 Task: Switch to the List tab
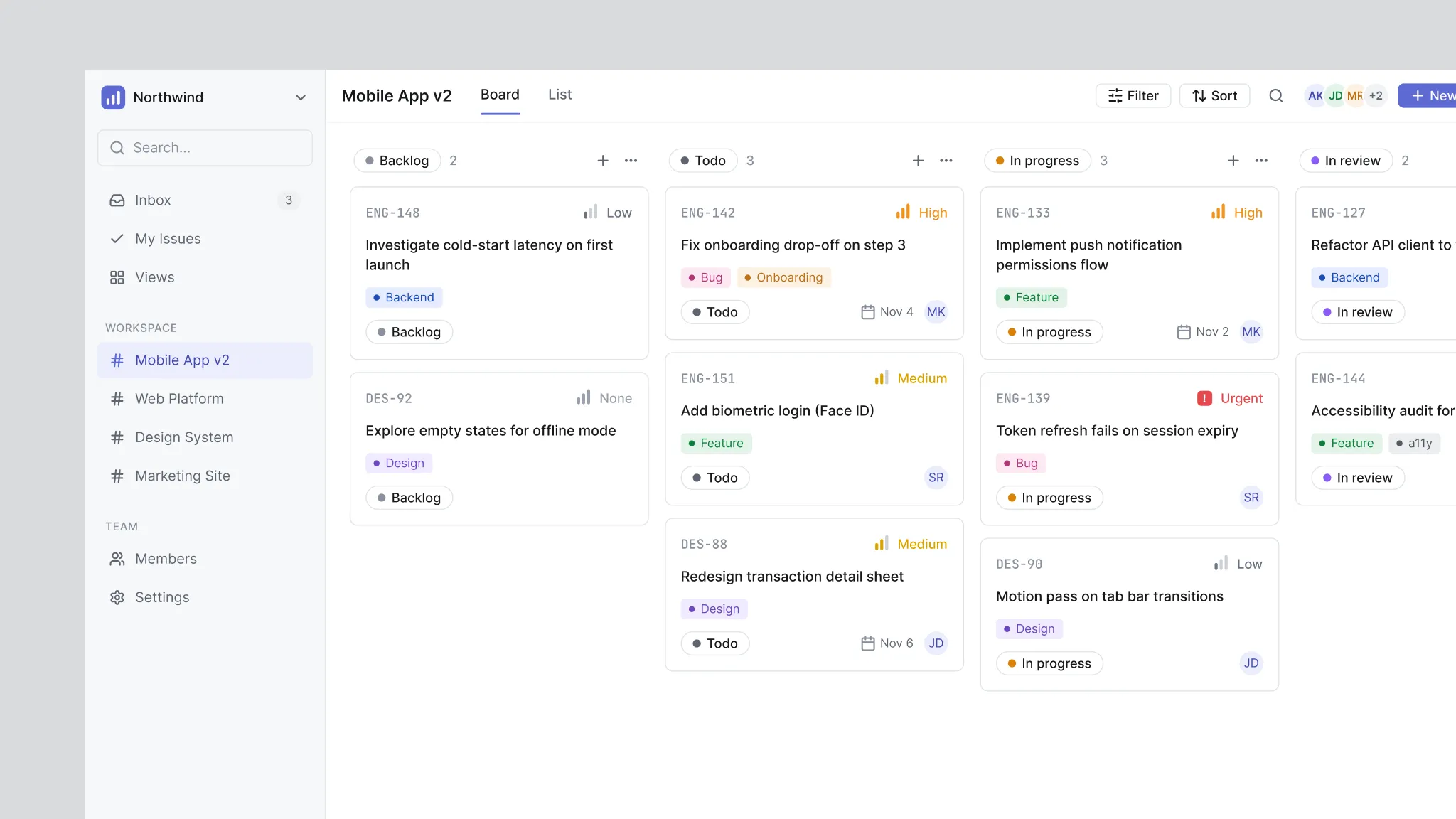point(560,95)
